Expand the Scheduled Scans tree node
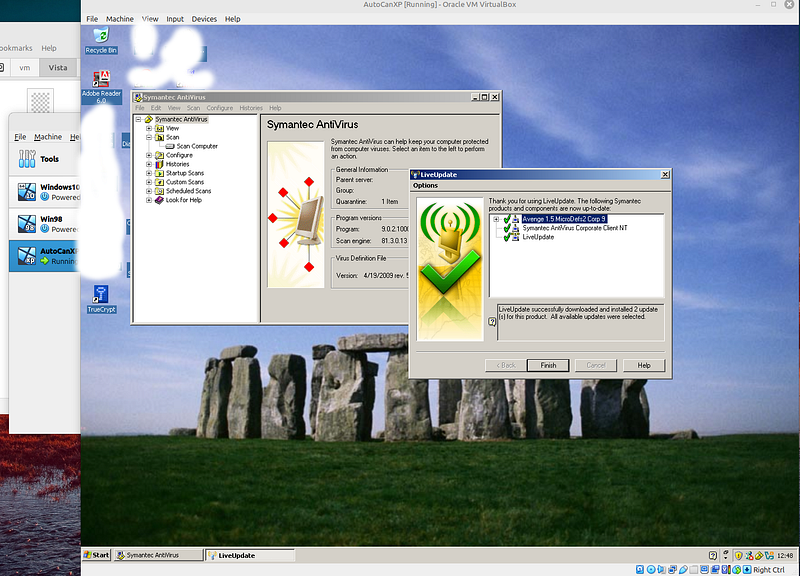 click(149, 191)
